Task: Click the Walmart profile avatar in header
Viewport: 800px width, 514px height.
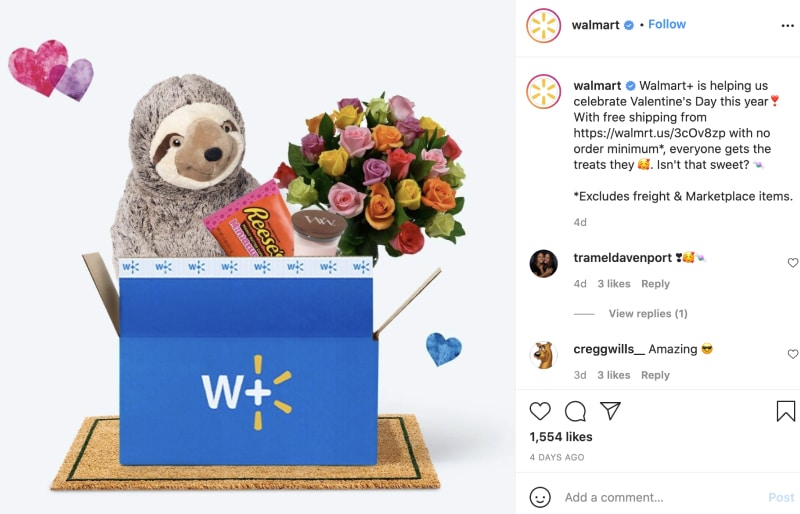Action: (543, 26)
